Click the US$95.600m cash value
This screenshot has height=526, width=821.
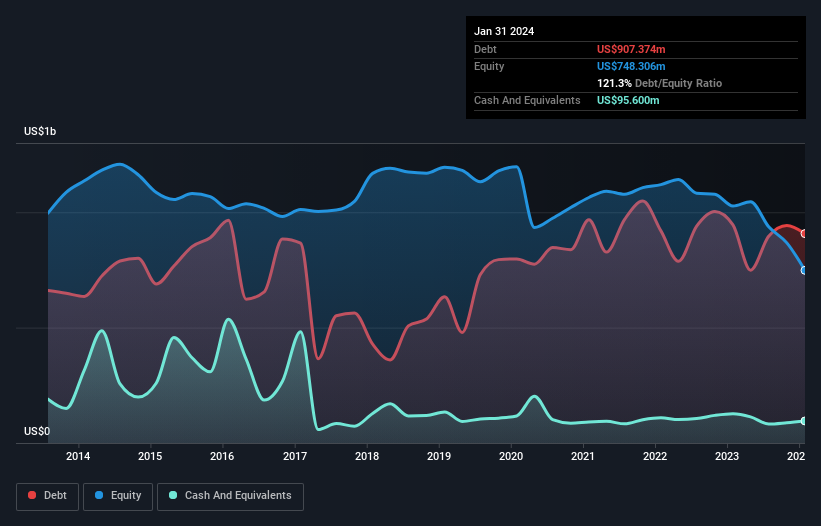628,100
